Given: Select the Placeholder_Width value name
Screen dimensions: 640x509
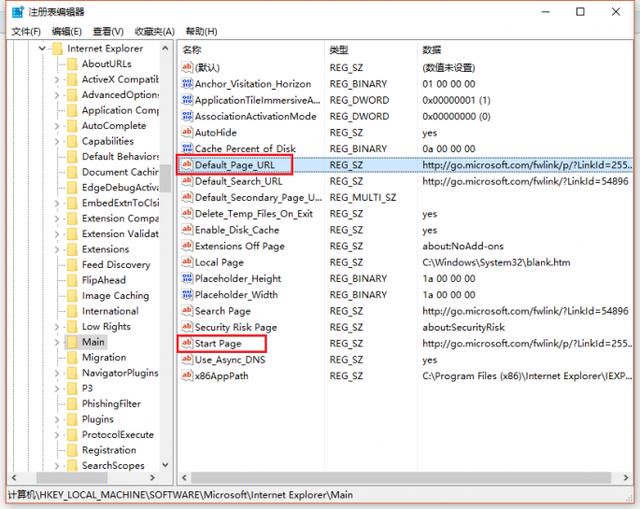Looking at the screenshot, I should [236, 295].
